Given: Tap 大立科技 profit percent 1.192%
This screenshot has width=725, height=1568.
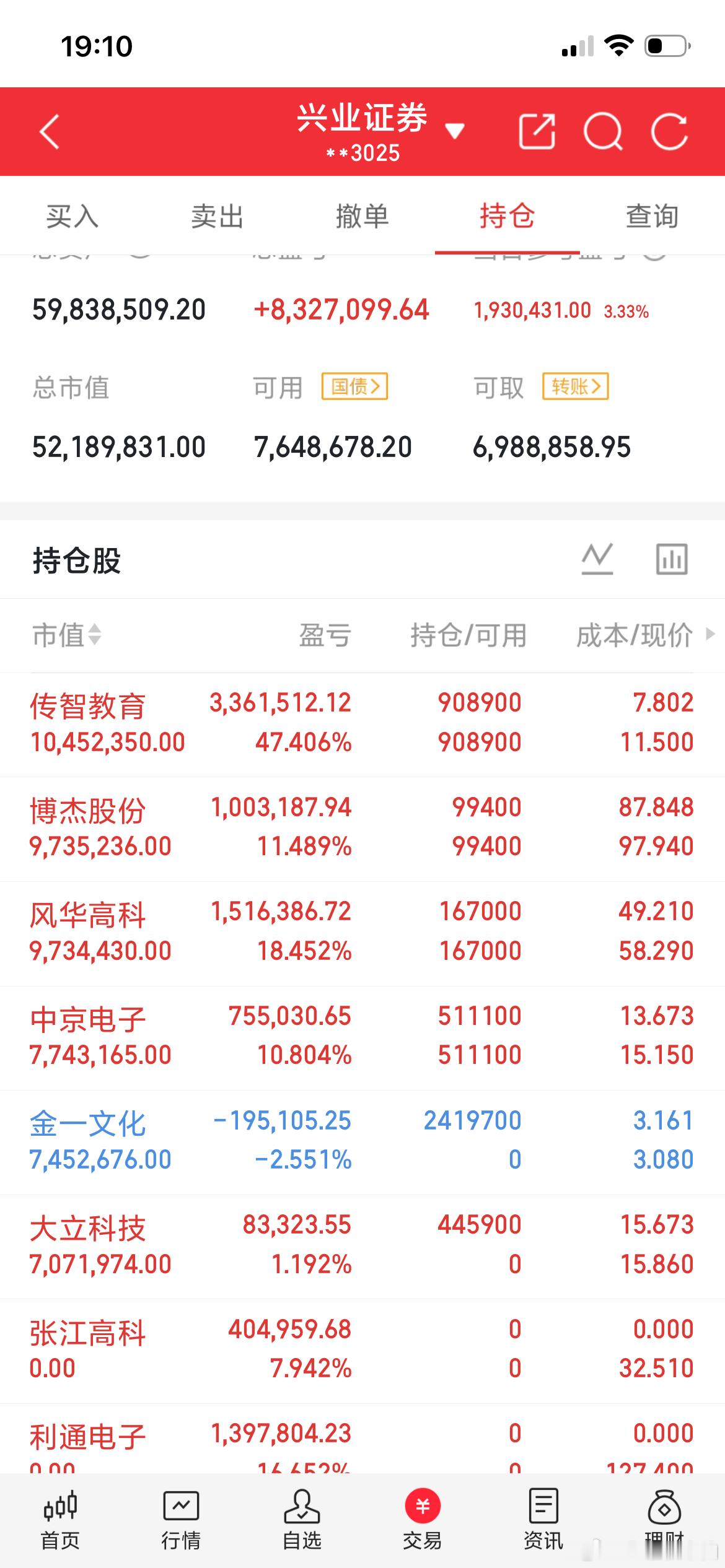Looking at the screenshot, I should [312, 1265].
